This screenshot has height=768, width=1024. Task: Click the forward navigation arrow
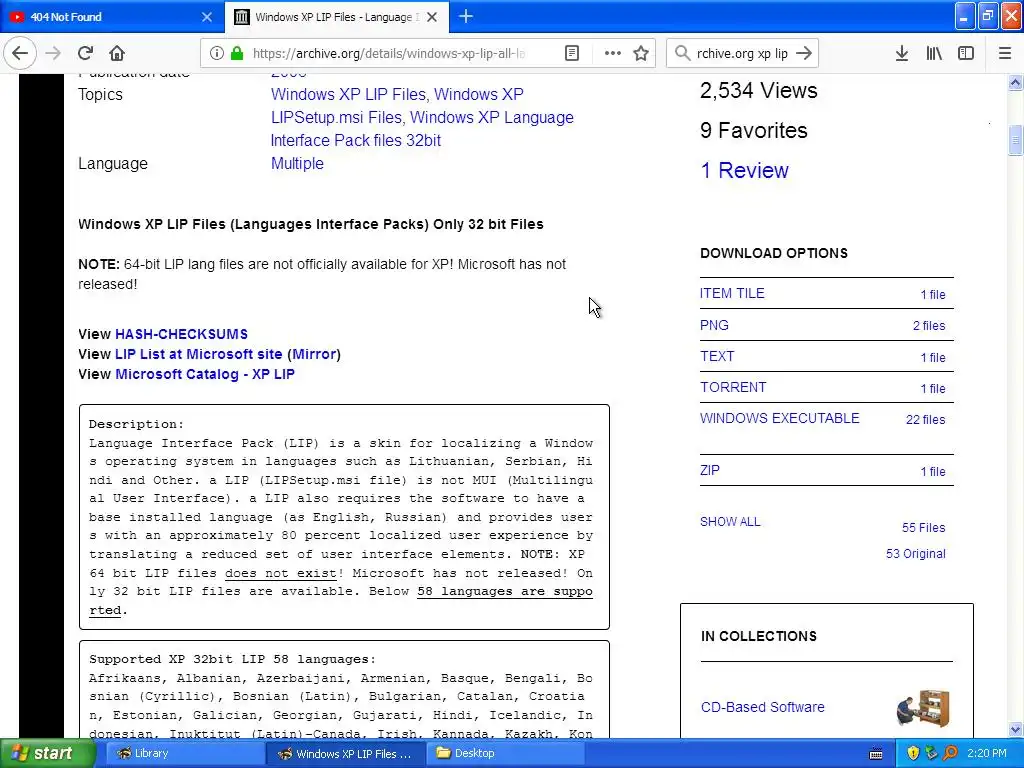54,53
